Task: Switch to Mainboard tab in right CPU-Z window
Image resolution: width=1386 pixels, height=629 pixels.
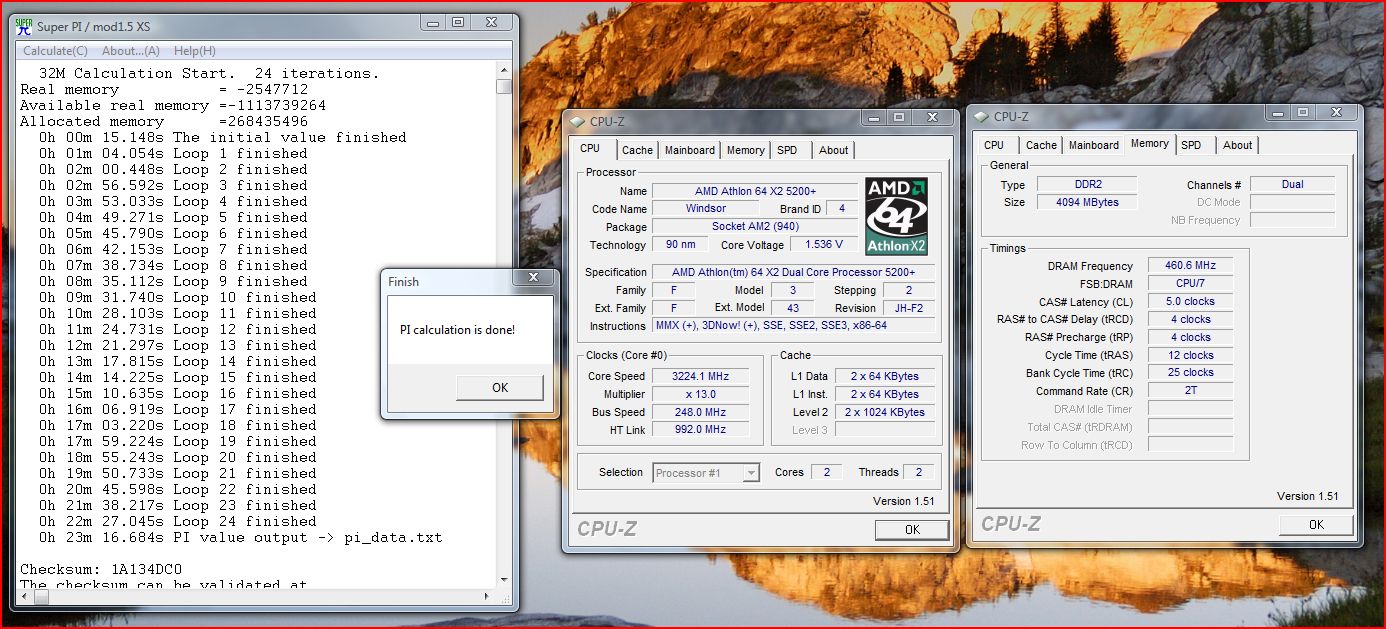Action: point(1094,145)
